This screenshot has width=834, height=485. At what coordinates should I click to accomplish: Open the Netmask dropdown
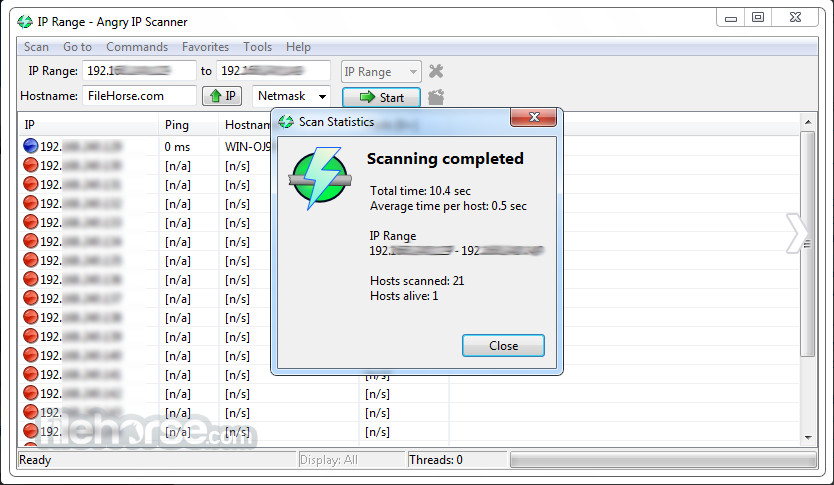point(291,96)
